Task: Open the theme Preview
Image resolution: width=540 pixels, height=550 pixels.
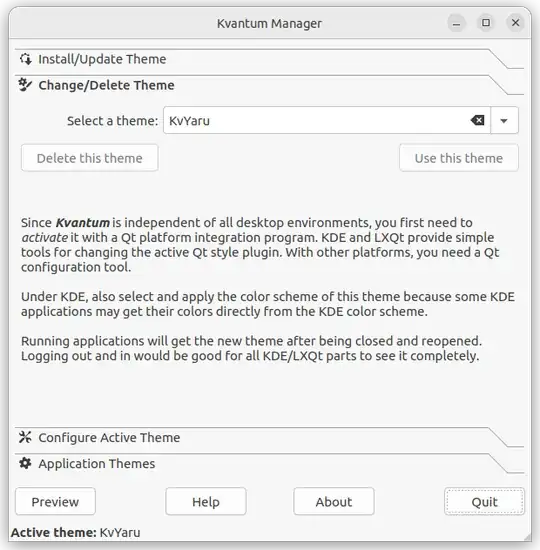Action: (x=55, y=502)
